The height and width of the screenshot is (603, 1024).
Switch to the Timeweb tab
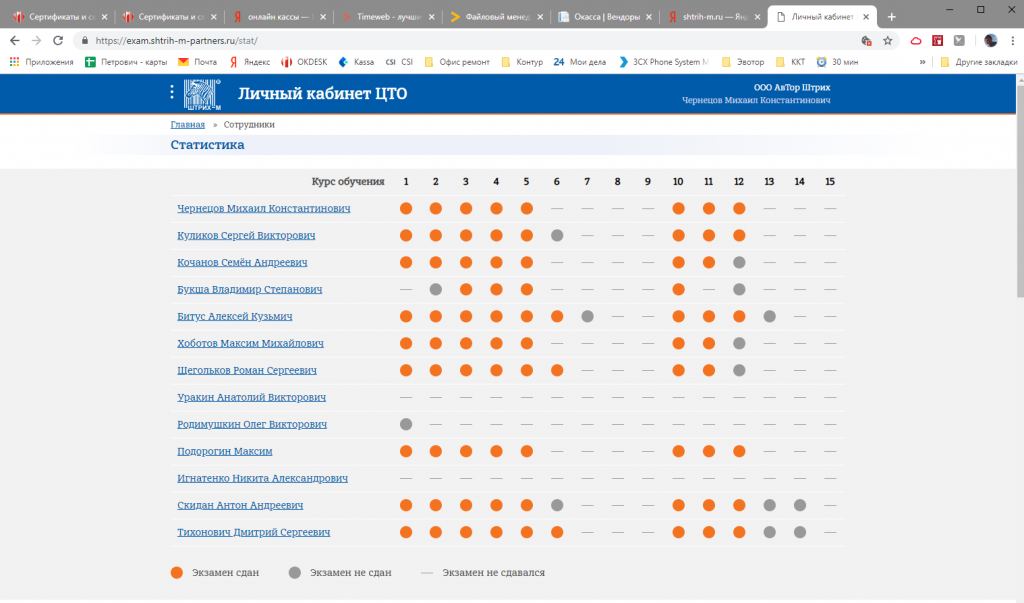[x=388, y=17]
